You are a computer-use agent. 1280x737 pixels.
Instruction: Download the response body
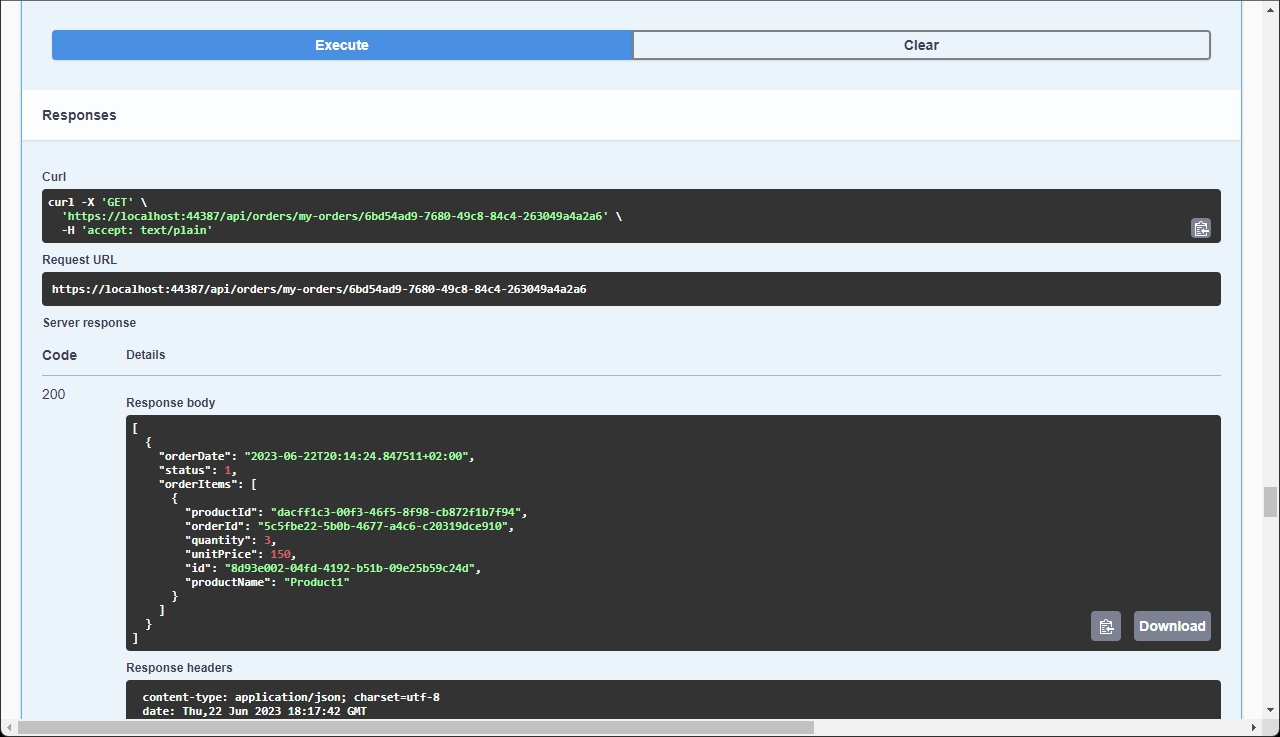point(1172,626)
